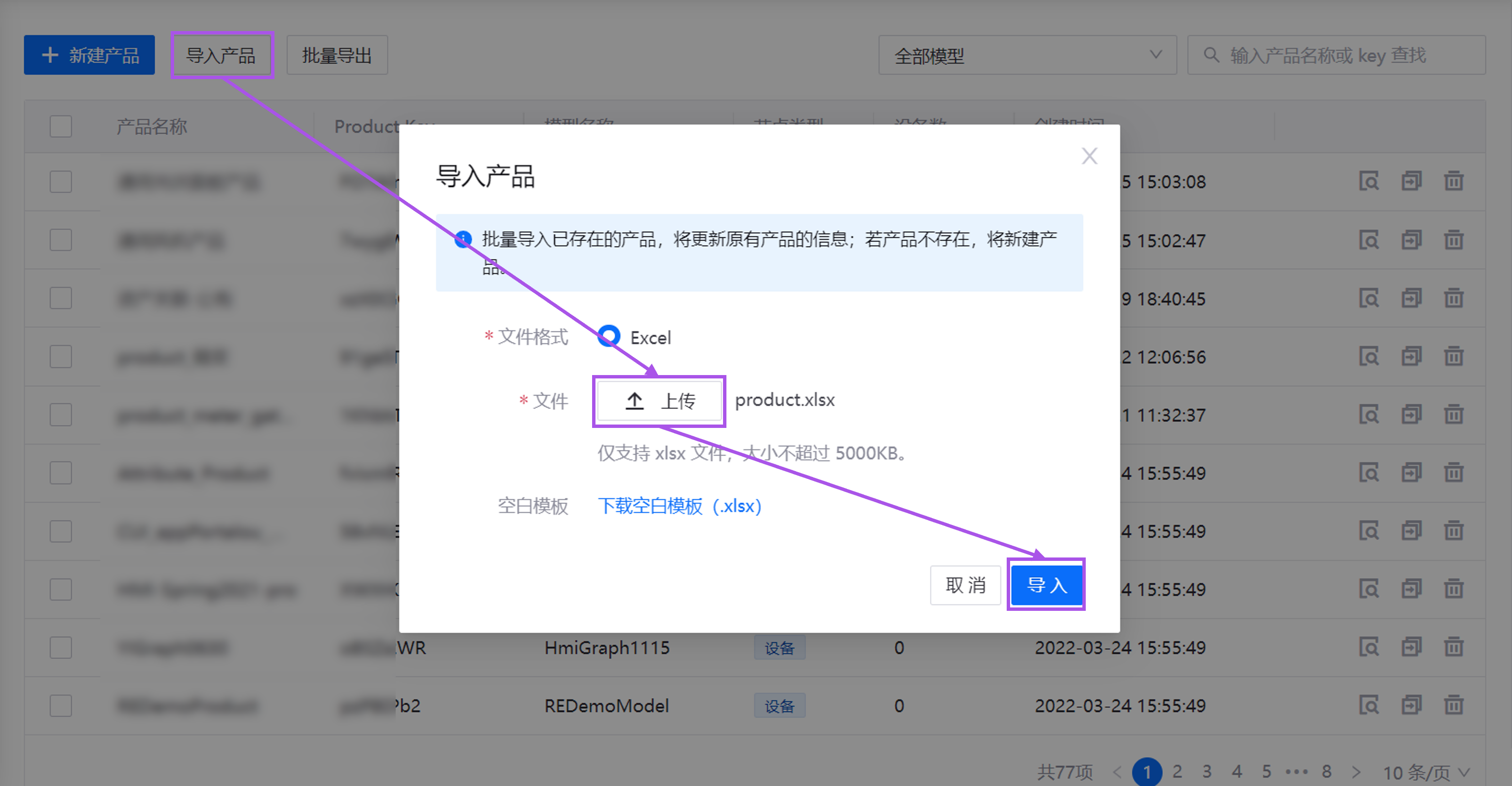This screenshot has width=1512, height=786.
Task: Copy icon for the 15:02:47 row
Action: tap(1411, 240)
